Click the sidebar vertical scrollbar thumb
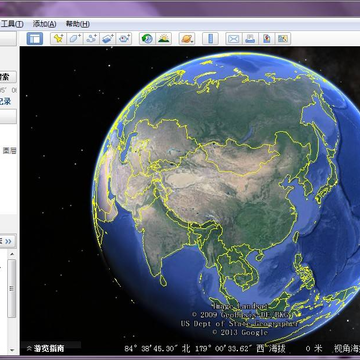 (x=12, y=288)
